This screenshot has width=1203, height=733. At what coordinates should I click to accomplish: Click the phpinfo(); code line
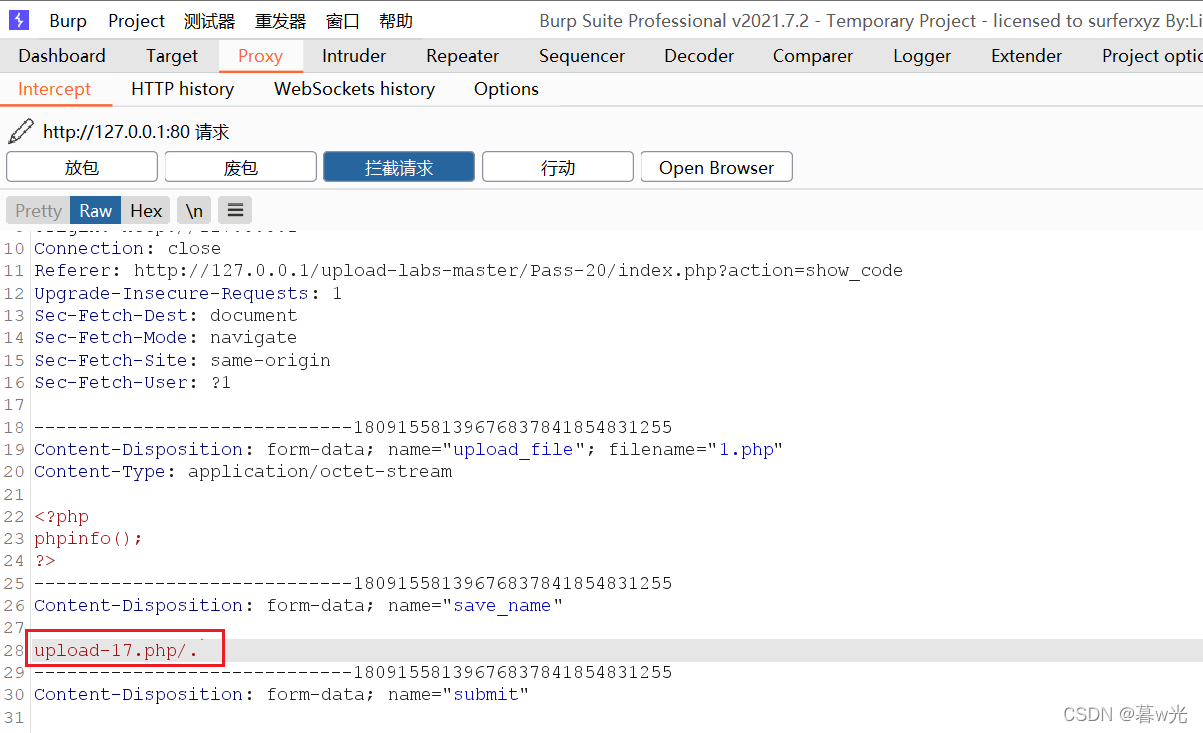89,538
